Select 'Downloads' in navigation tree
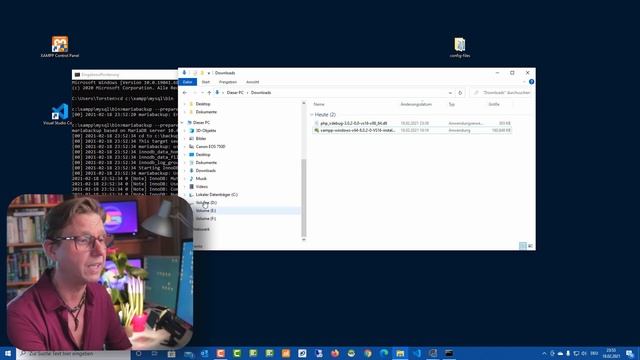This screenshot has height=360, width=640. coord(205,171)
